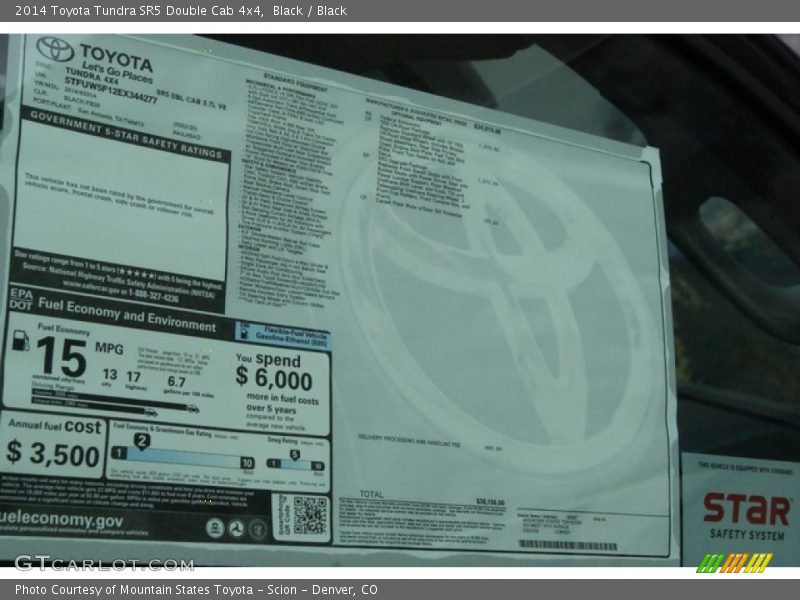Click the fuel pump icon beside 15 MPG
800x600 pixels.
(x=20, y=341)
